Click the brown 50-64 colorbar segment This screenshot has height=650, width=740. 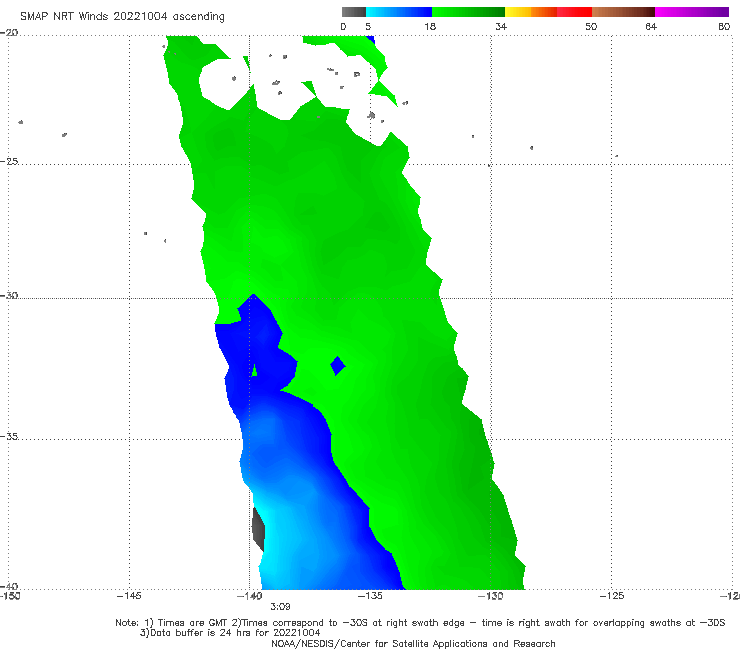coord(623,12)
